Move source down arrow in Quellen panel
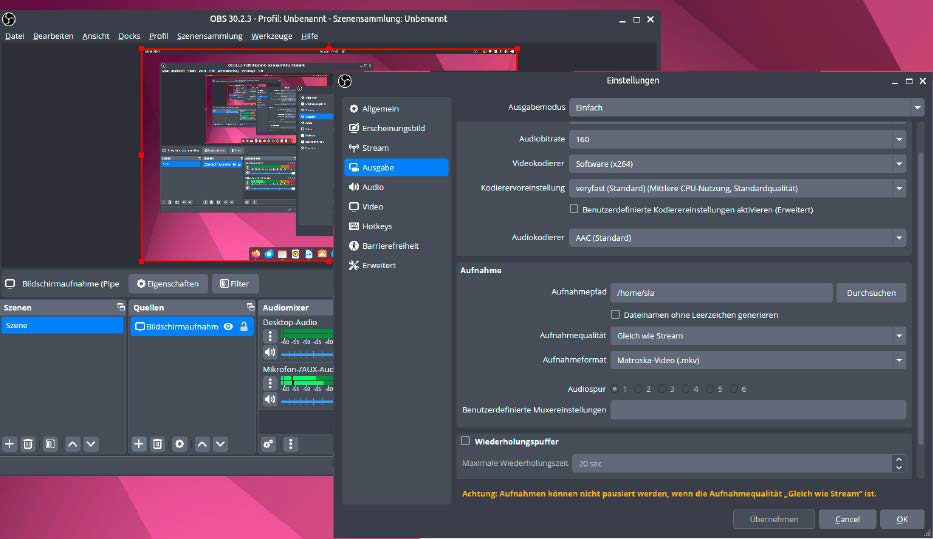Viewport: 933px width, 539px height. (220, 444)
